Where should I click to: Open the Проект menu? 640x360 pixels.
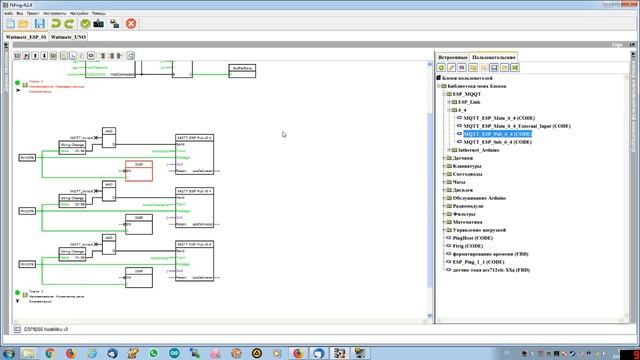(33, 13)
